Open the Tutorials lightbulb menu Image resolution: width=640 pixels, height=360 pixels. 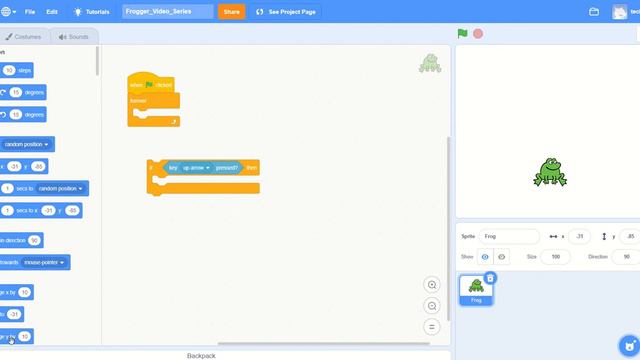[x=91, y=12]
